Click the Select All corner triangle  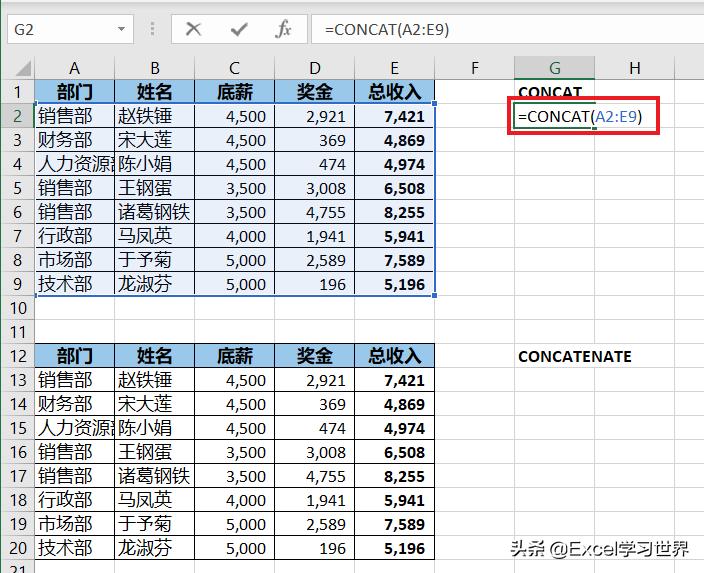tap(17, 68)
